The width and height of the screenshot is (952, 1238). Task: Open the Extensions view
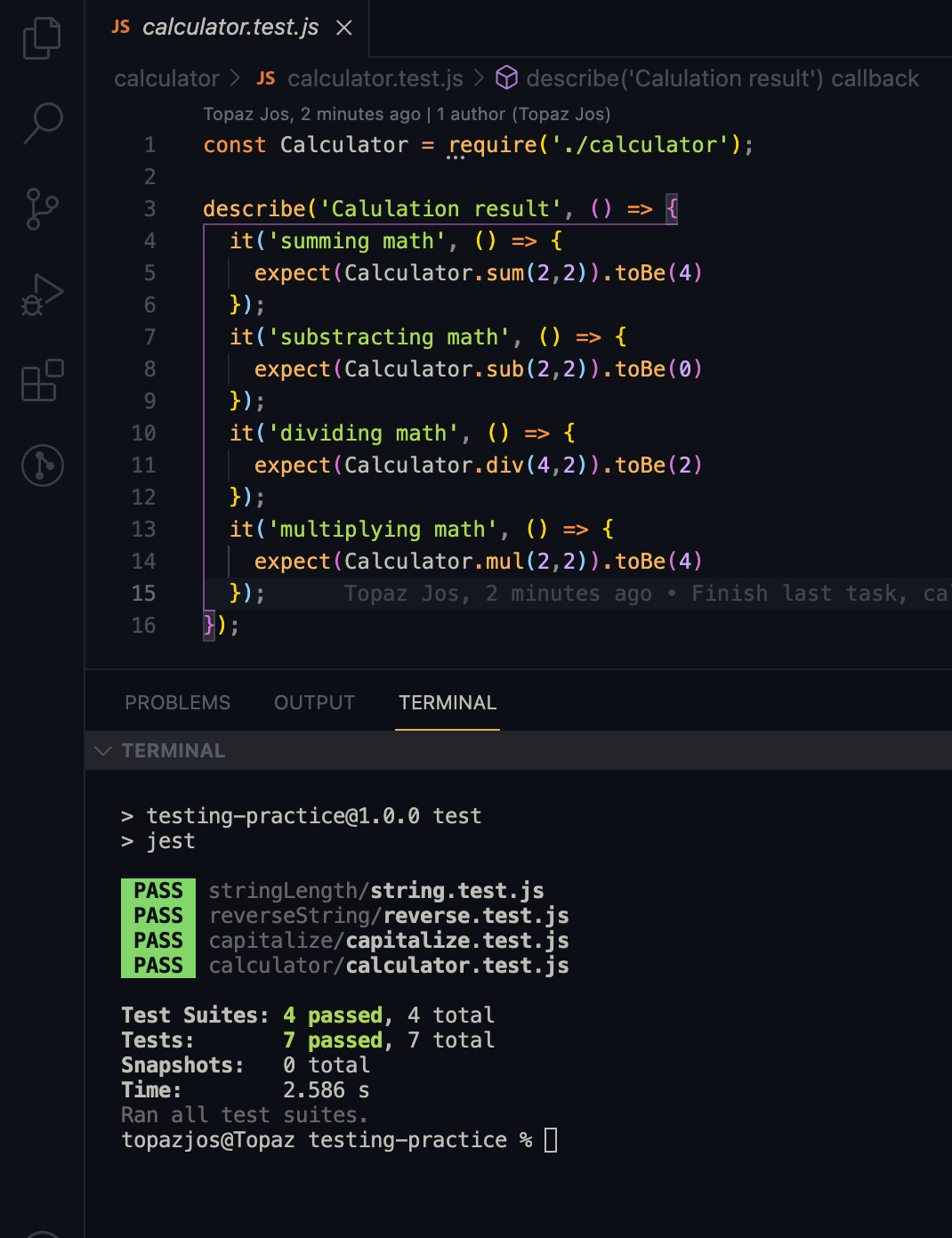click(x=42, y=380)
